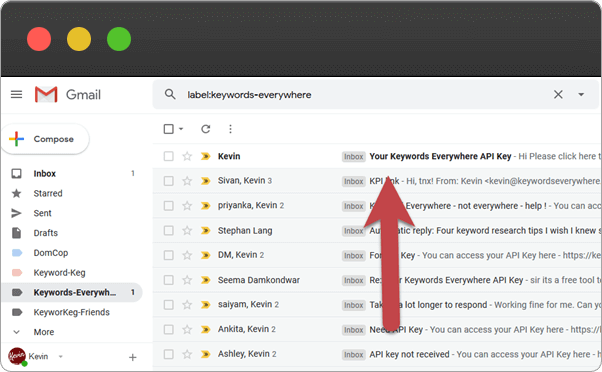Click Kevin's profile avatar
Screen dimensions: 602x372
point(17,356)
